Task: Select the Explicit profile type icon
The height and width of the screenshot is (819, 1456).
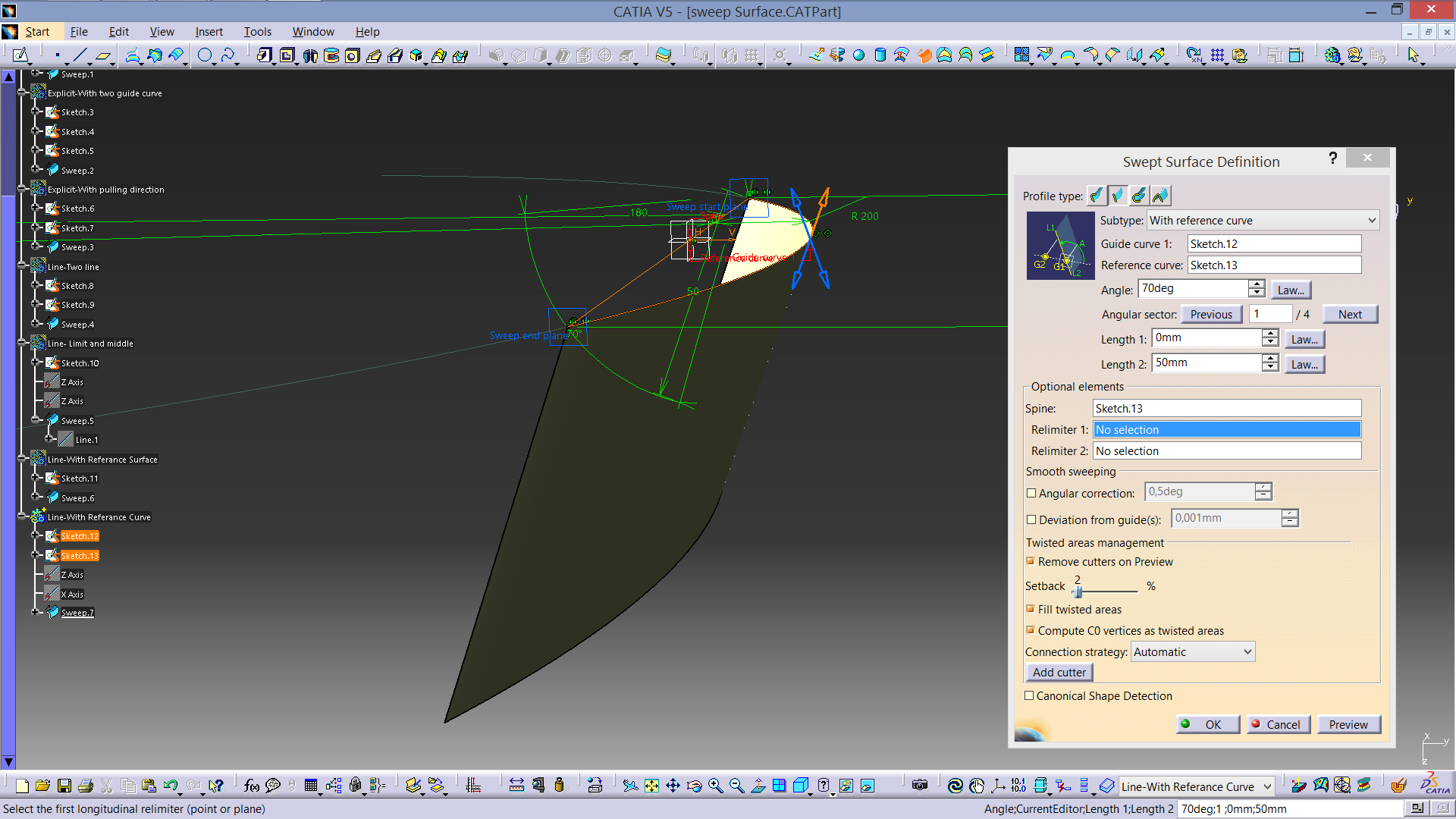Action: click(1097, 196)
